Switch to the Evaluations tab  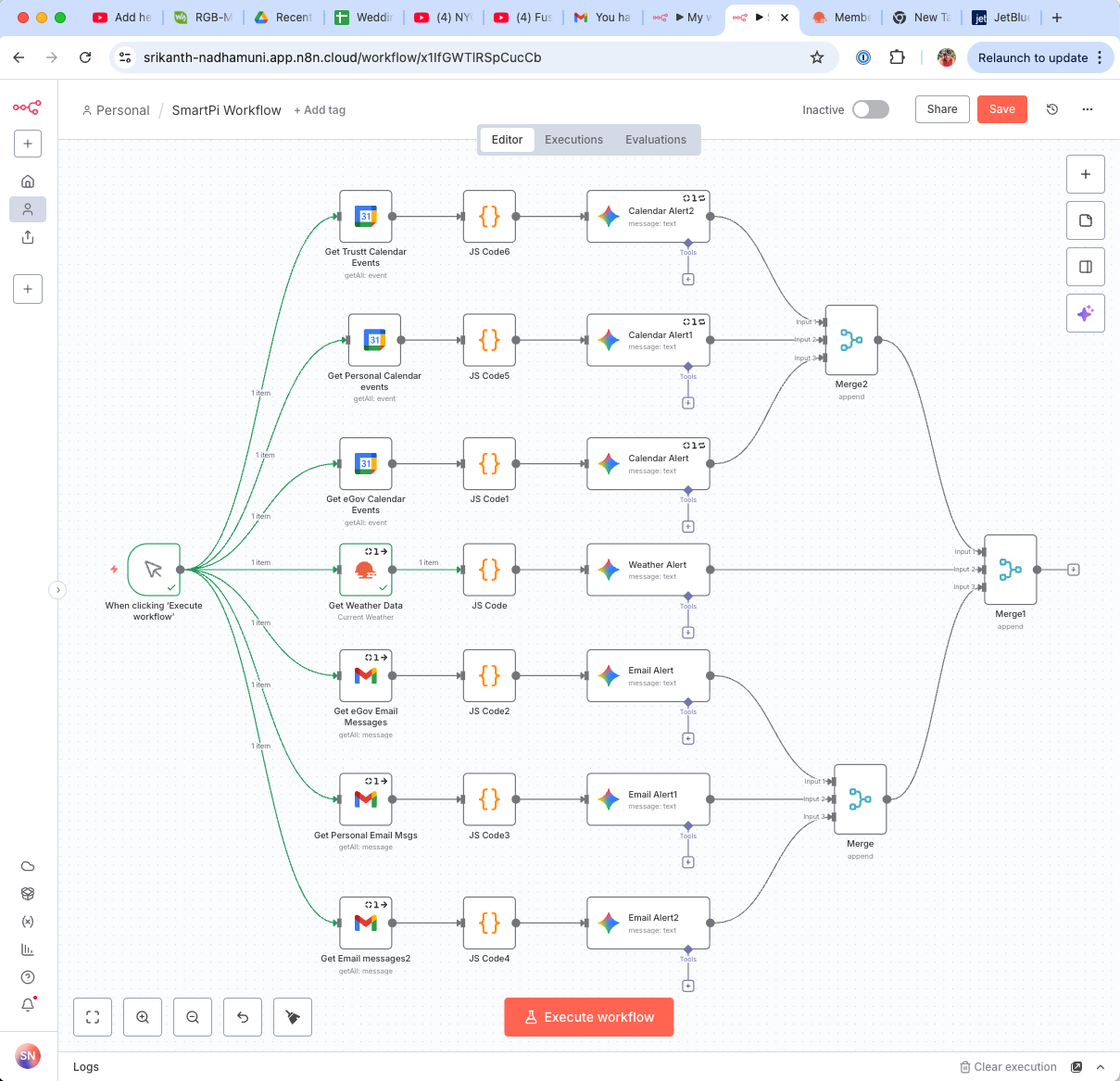tap(655, 139)
